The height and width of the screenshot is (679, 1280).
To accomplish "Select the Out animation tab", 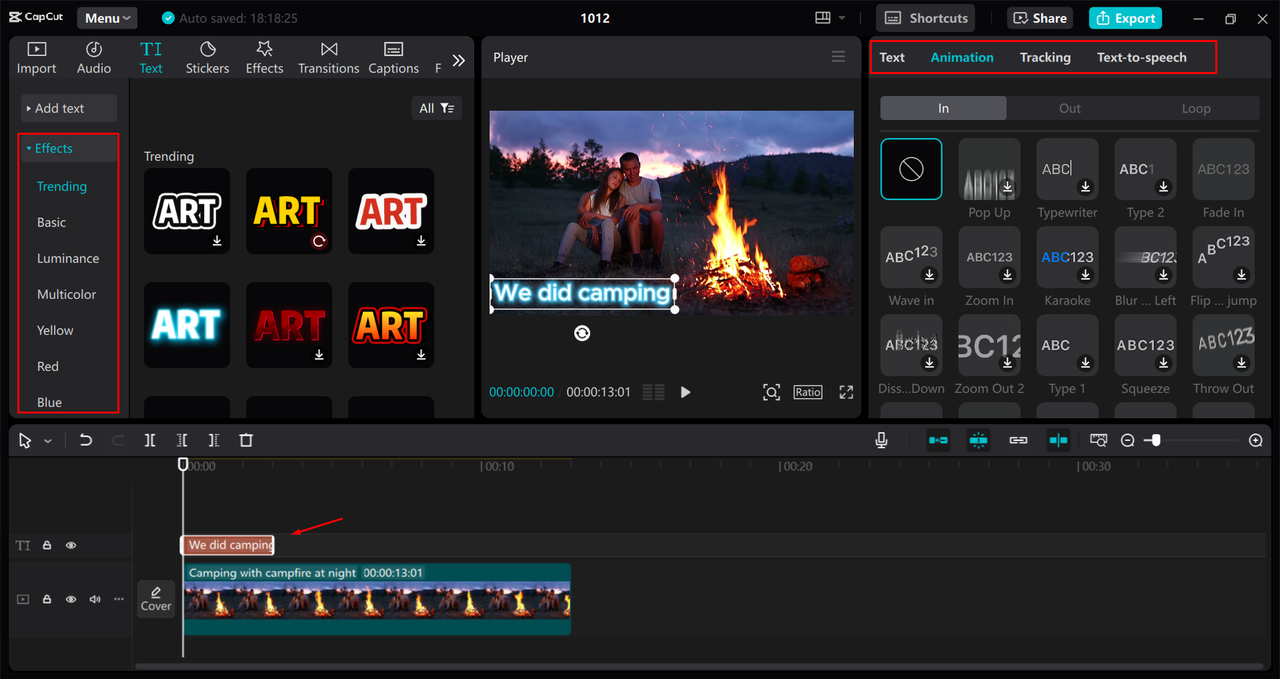I will (1070, 108).
